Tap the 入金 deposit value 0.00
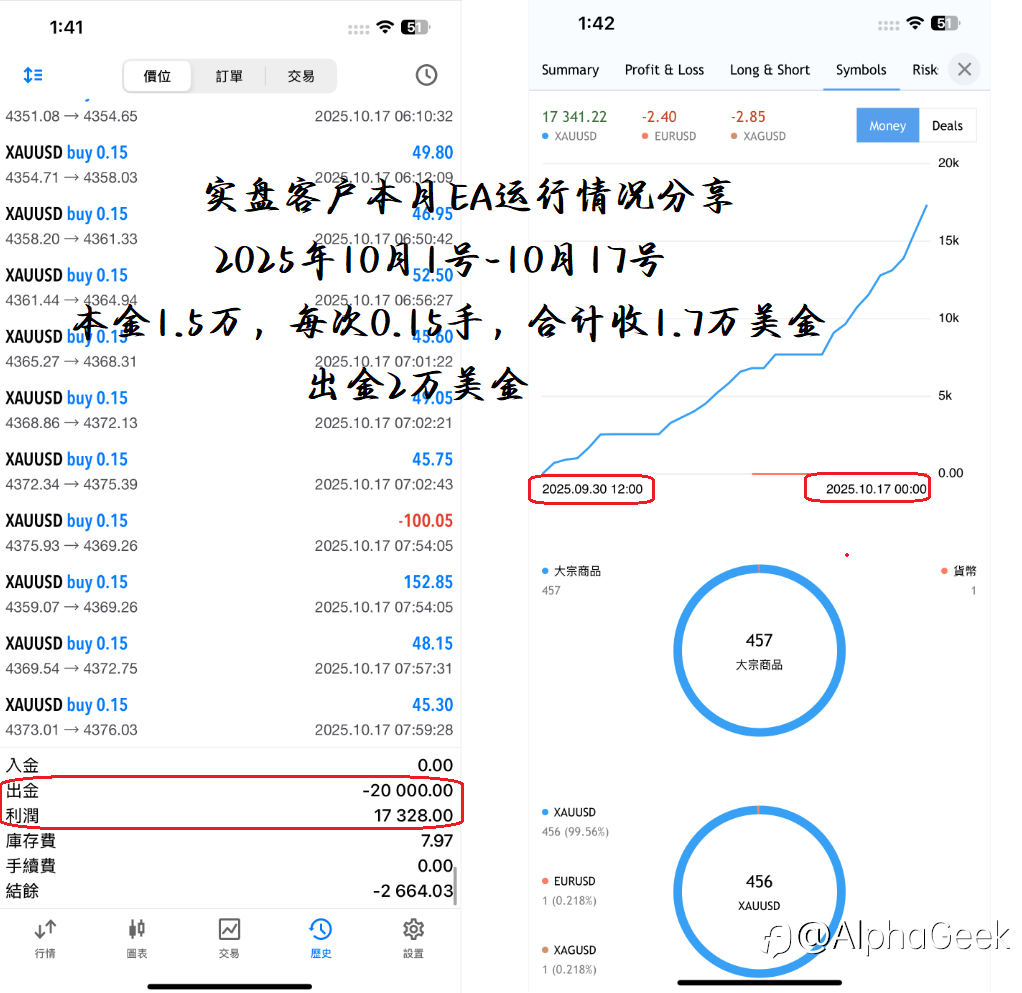 (x=435, y=765)
